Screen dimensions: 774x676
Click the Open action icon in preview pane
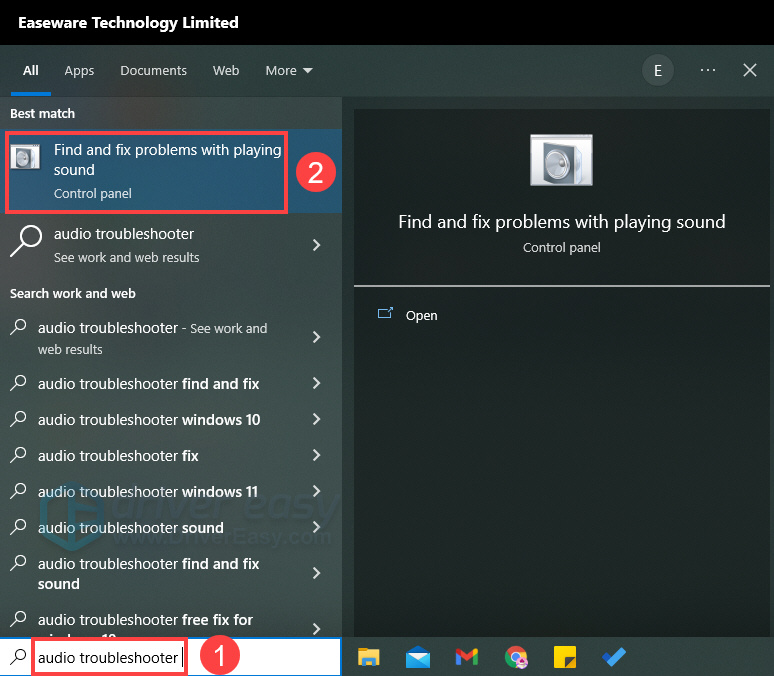pos(385,313)
